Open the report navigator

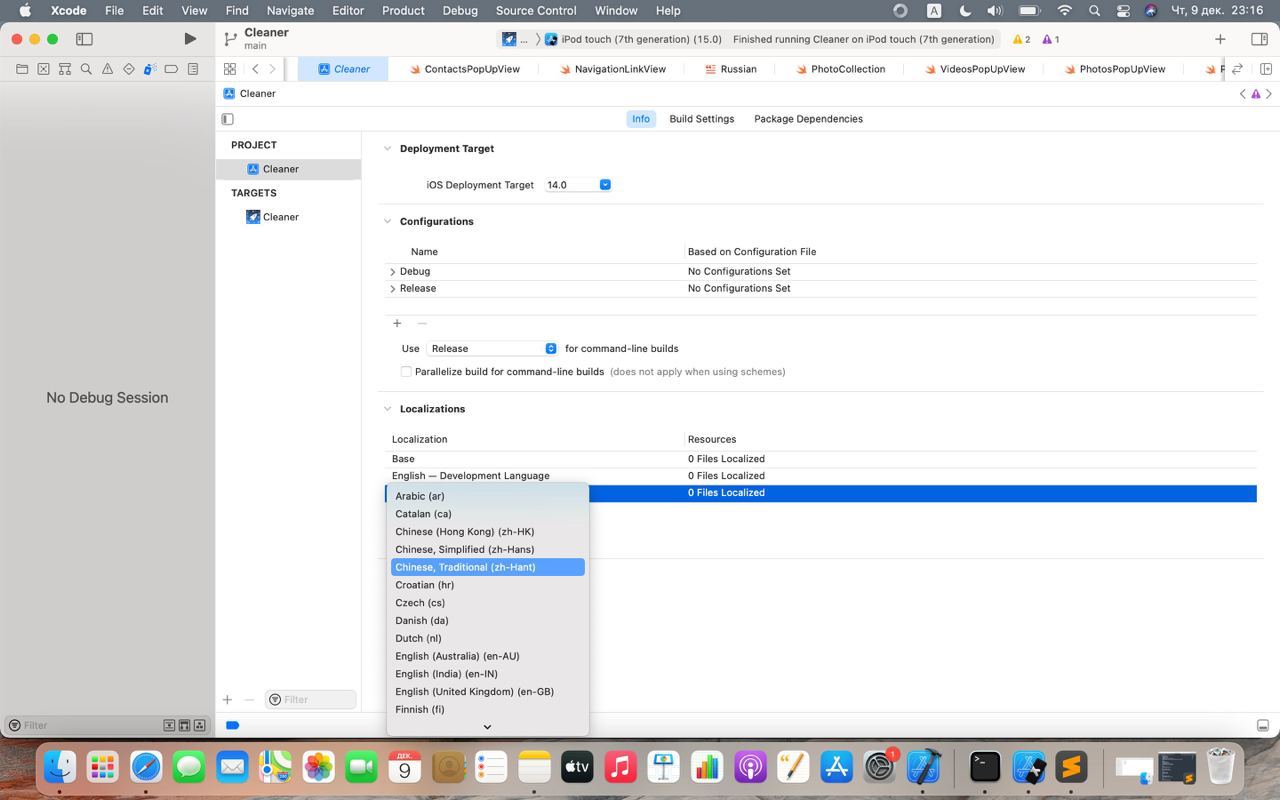(x=193, y=69)
